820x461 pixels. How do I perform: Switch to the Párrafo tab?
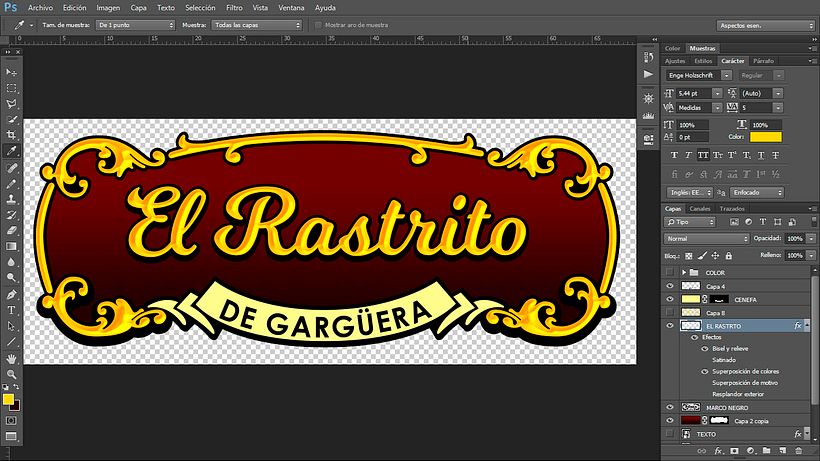[x=764, y=61]
